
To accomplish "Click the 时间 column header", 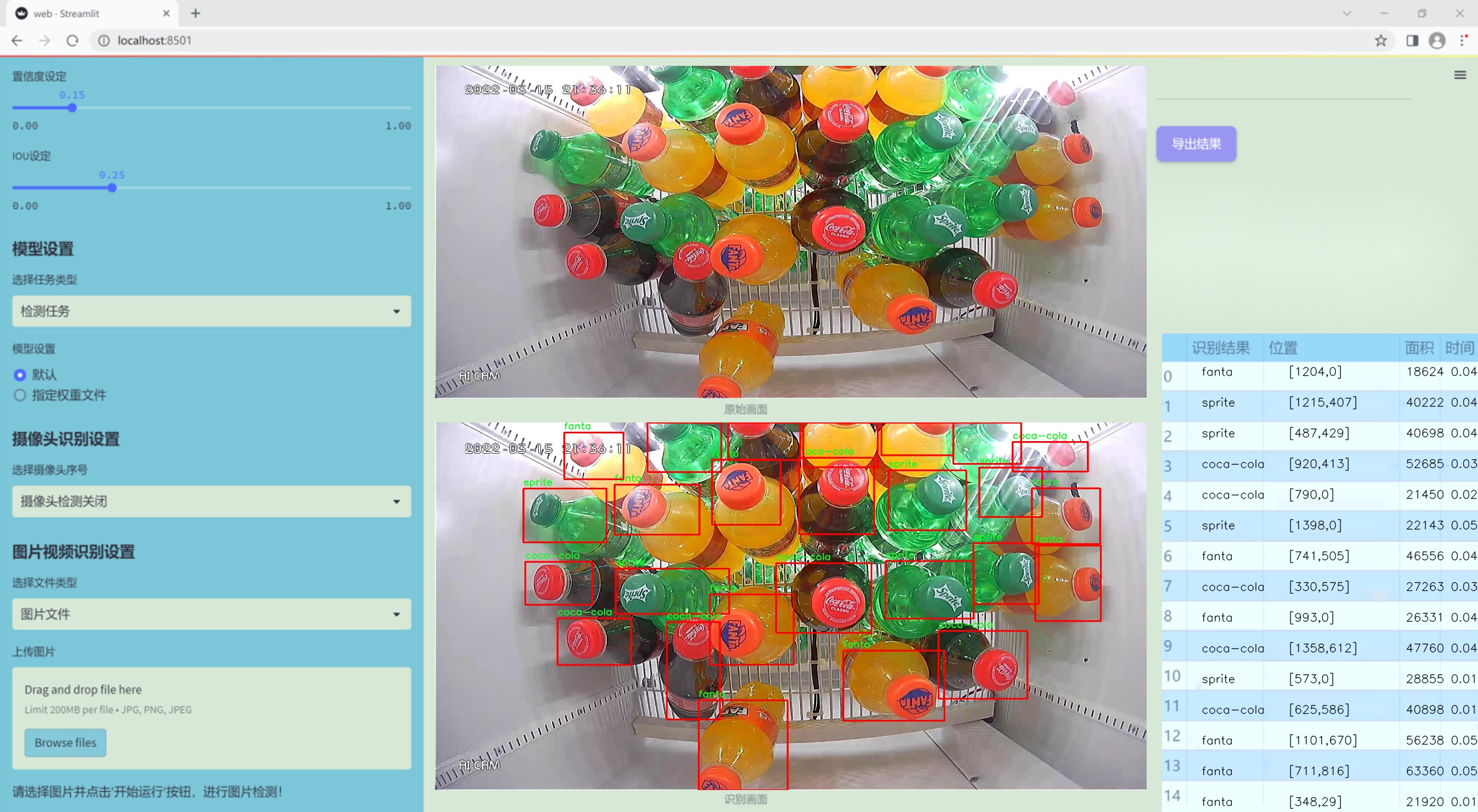I will pos(1459,348).
